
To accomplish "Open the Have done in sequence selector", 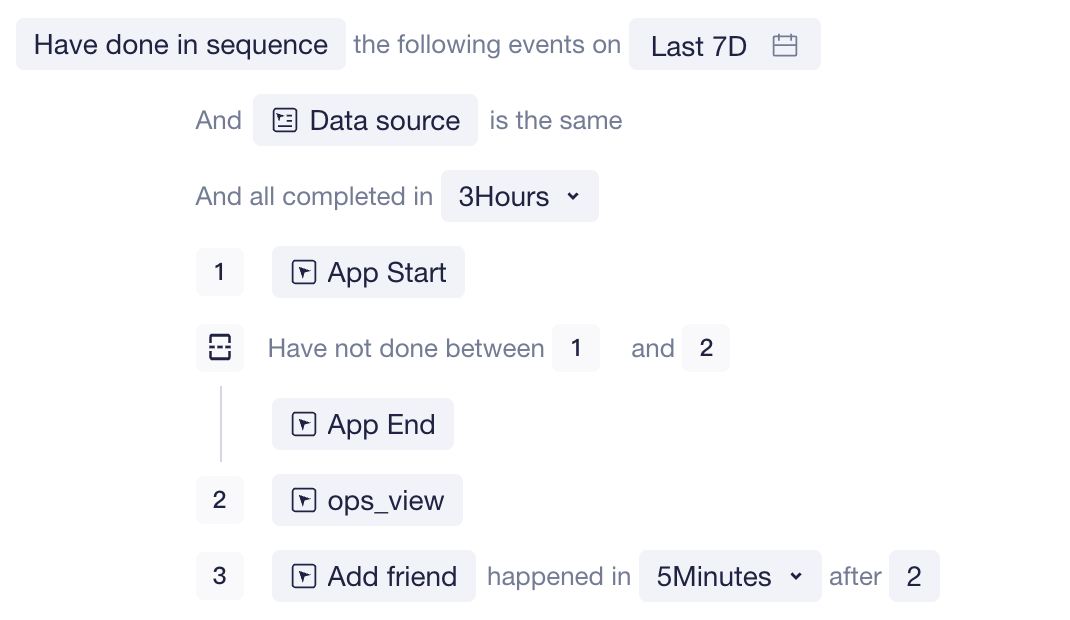I will pyautogui.click(x=181, y=44).
